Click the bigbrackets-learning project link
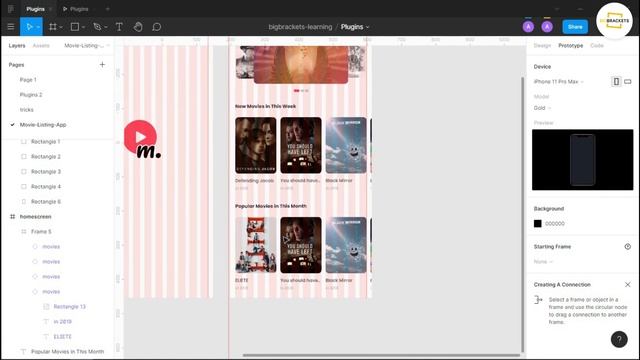 [x=300, y=27]
